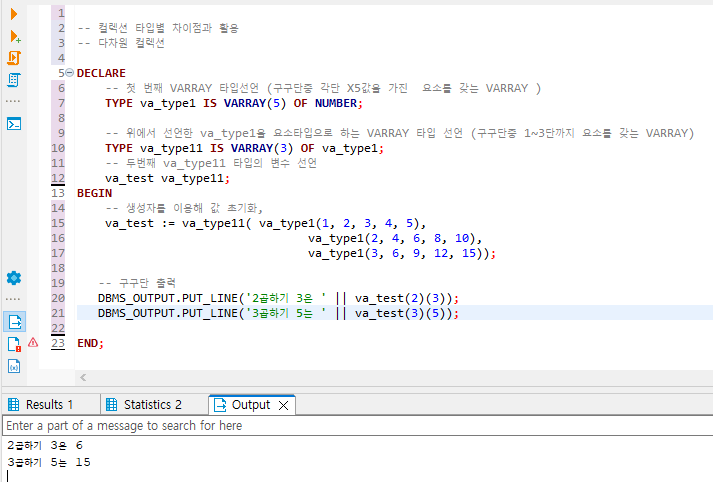The height and width of the screenshot is (482, 713).
Task: Click the Output tab document icon
Action: point(220,404)
